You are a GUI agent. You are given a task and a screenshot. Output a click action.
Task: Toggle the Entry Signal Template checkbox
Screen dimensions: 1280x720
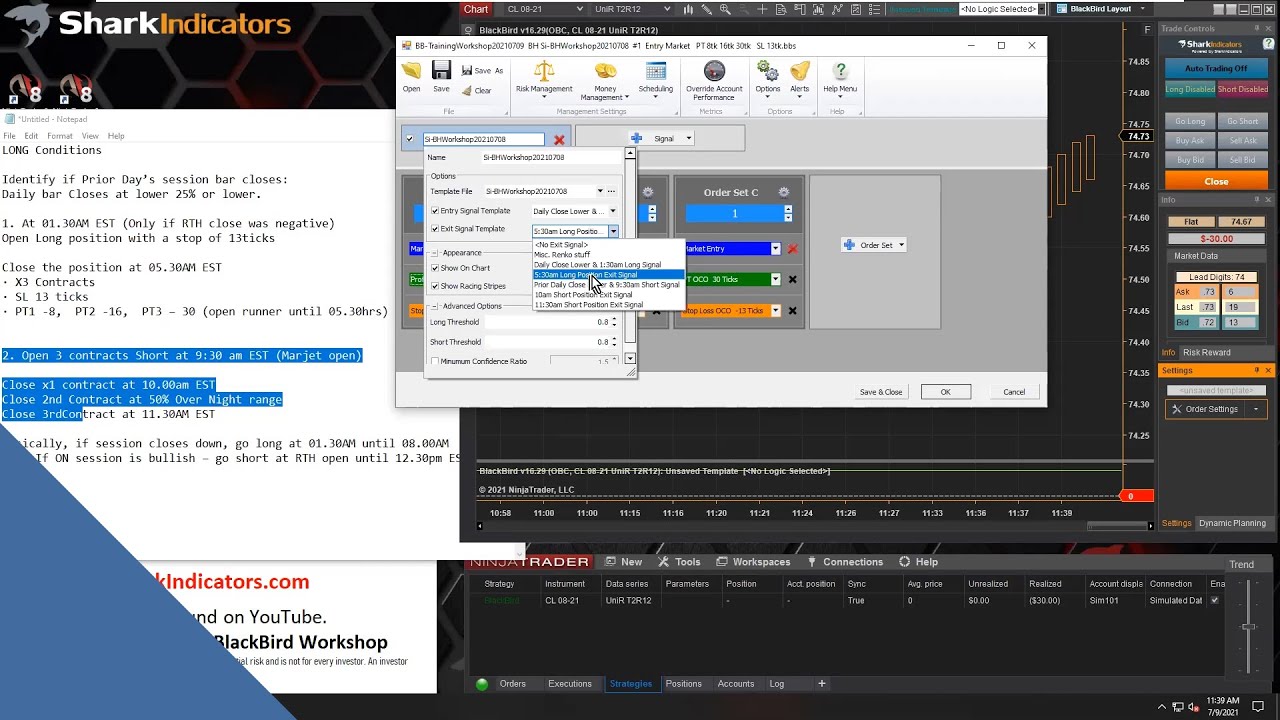435,211
